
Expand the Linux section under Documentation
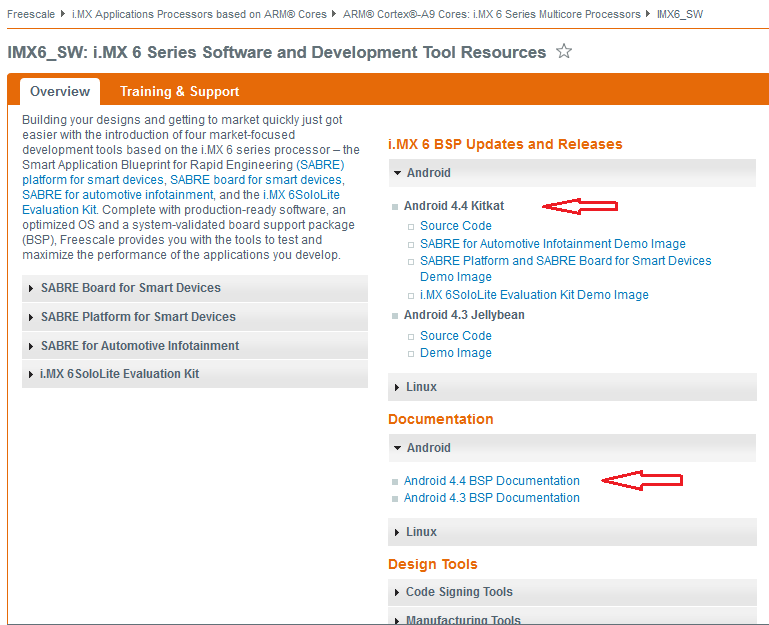point(572,532)
